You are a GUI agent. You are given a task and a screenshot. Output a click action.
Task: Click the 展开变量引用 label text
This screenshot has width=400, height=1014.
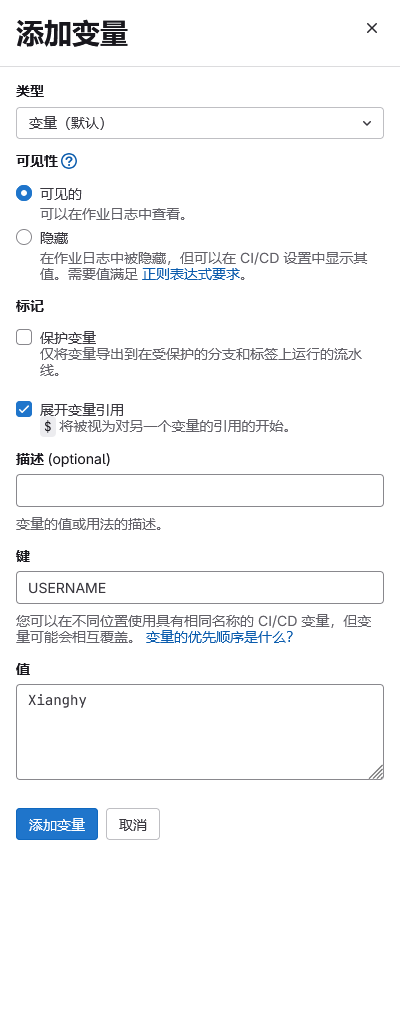[82, 409]
